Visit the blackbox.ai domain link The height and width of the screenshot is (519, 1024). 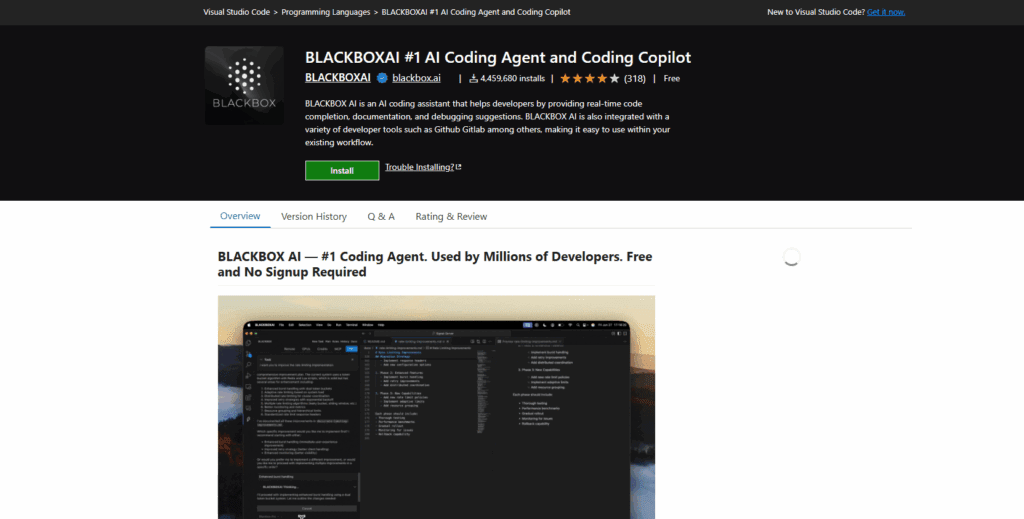click(x=417, y=78)
